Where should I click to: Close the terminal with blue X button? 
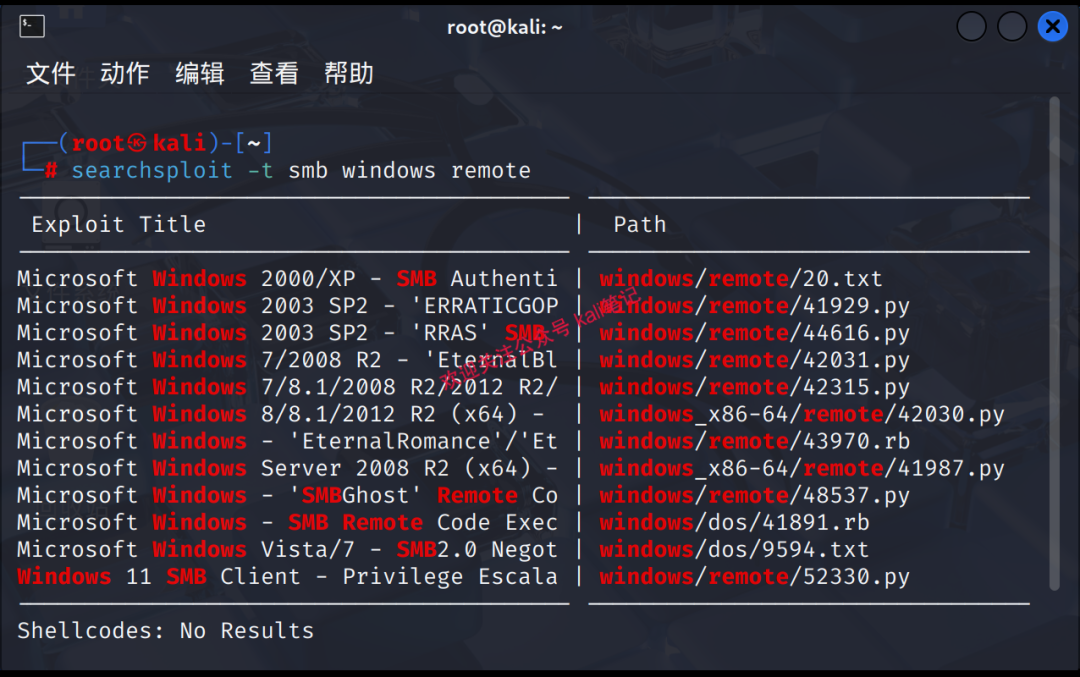pyautogui.click(x=1052, y=27)
